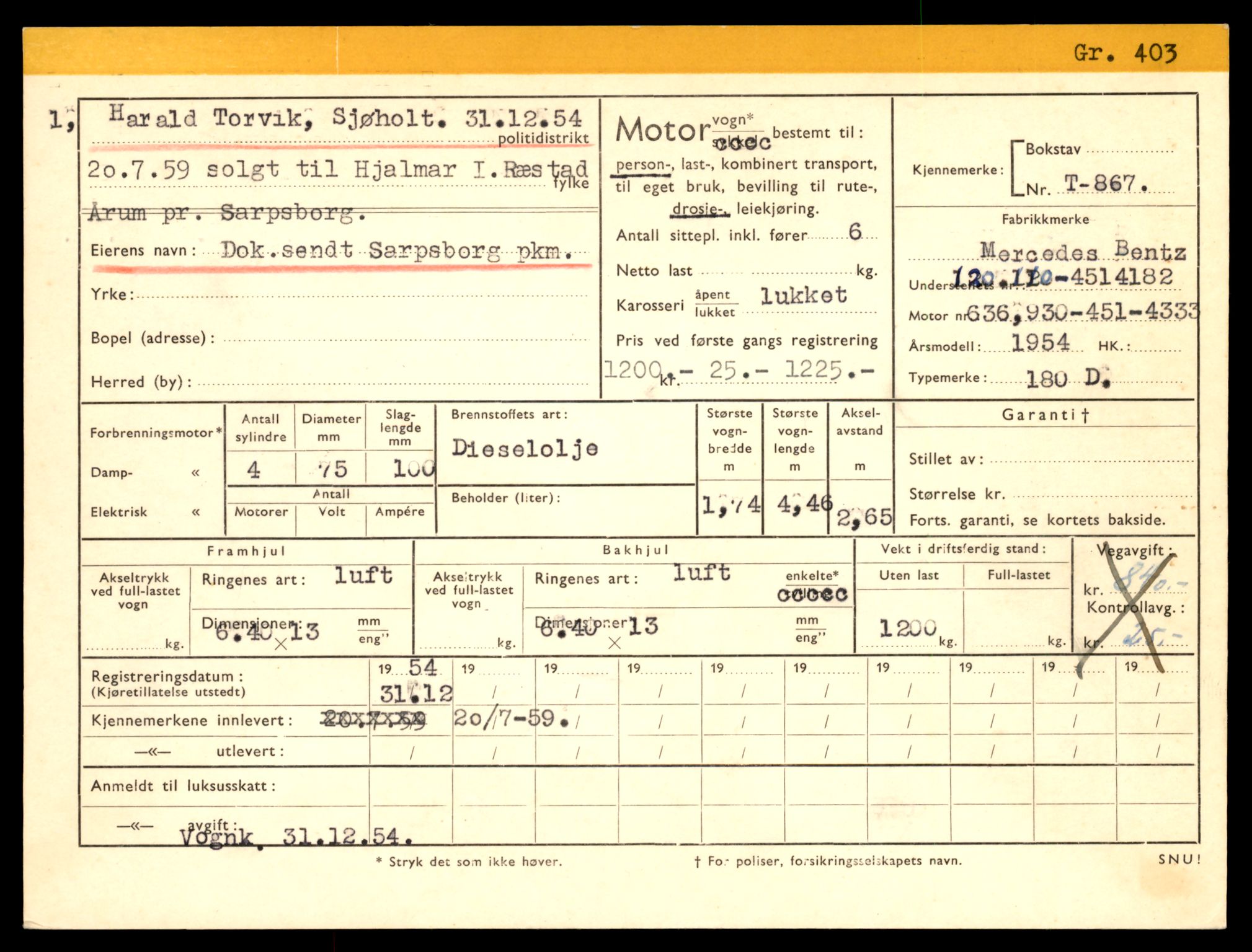
Task: Click the 'Registreringsdatum:' label
Action: (x=167, y=676)
